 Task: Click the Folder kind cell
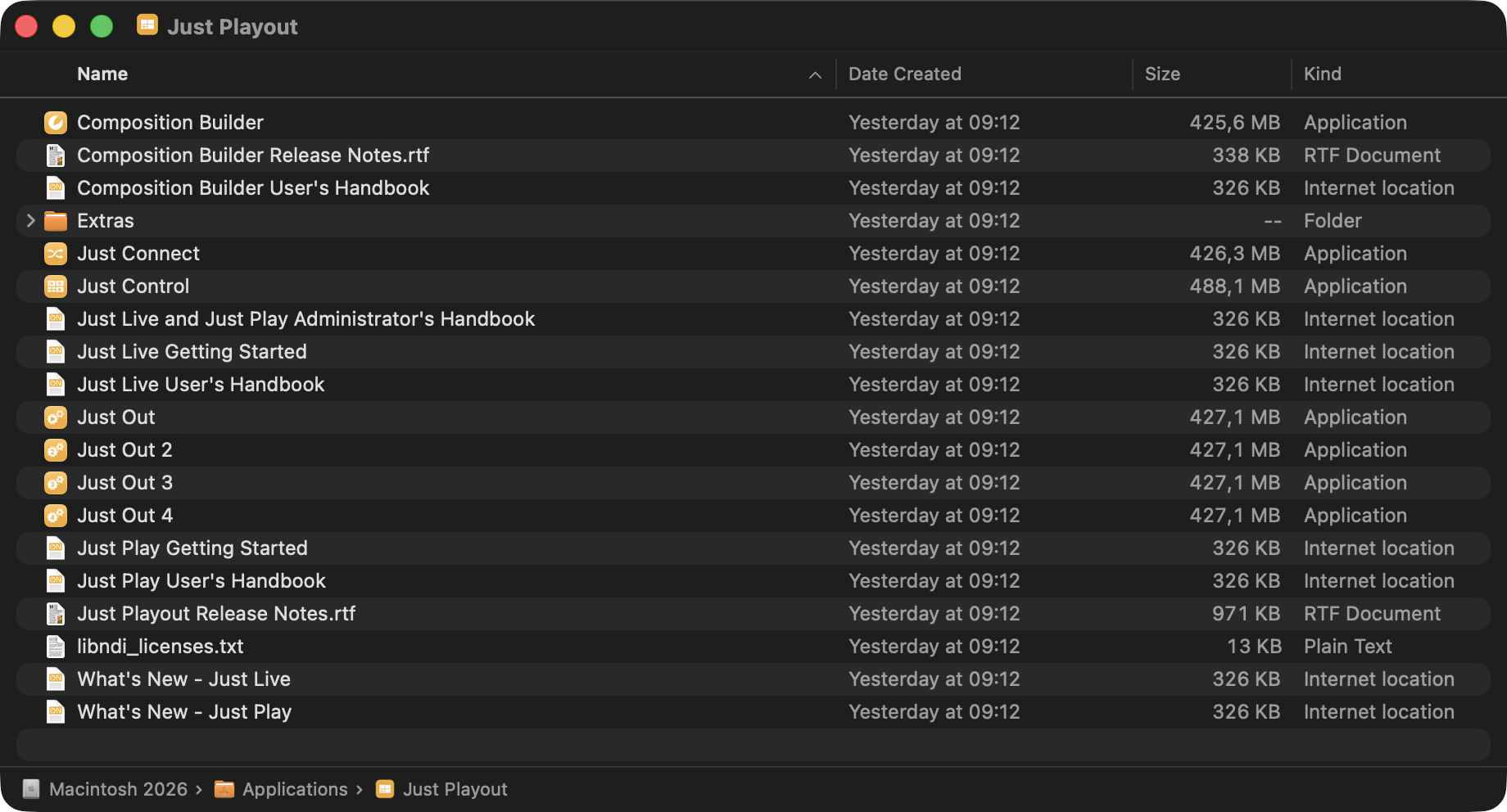pyautogui.click(x=1333, y=221)
